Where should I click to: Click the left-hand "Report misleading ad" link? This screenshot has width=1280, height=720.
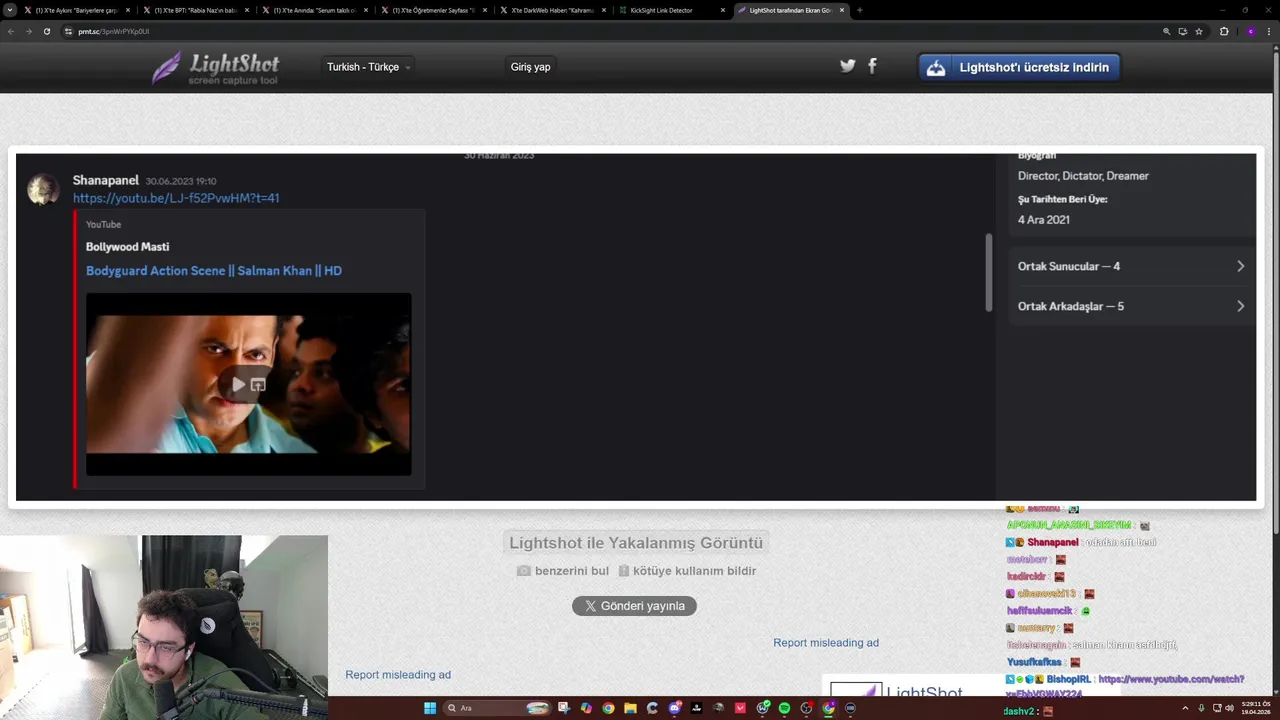point(398,675)
